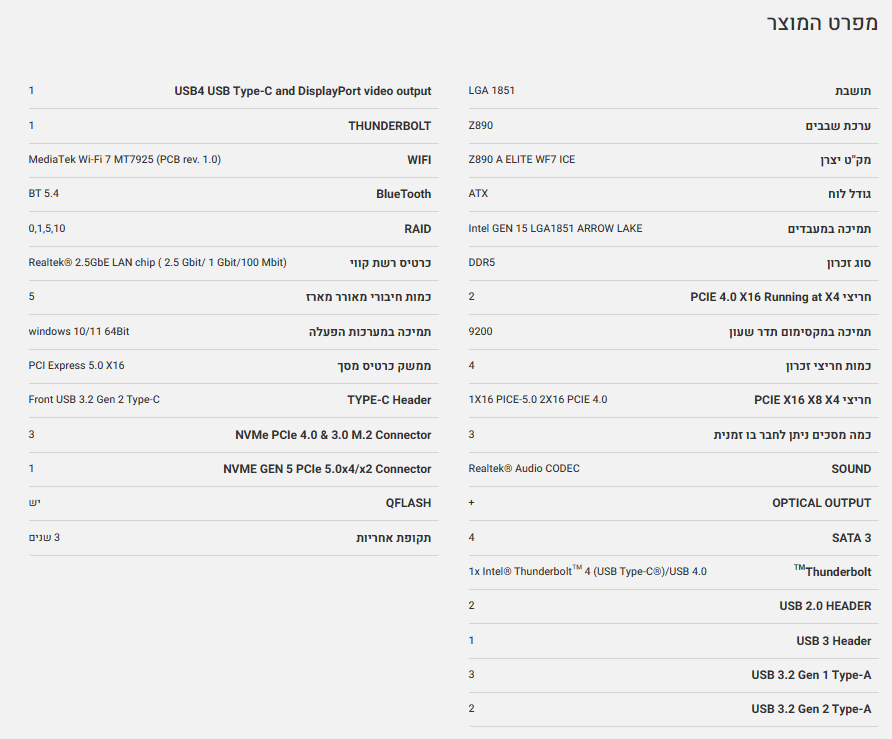The height and width of the screenshot is (739, 892).
Task: Select the Intel GEN 15 ARROW LAKE text
Action: coord(555,228)
